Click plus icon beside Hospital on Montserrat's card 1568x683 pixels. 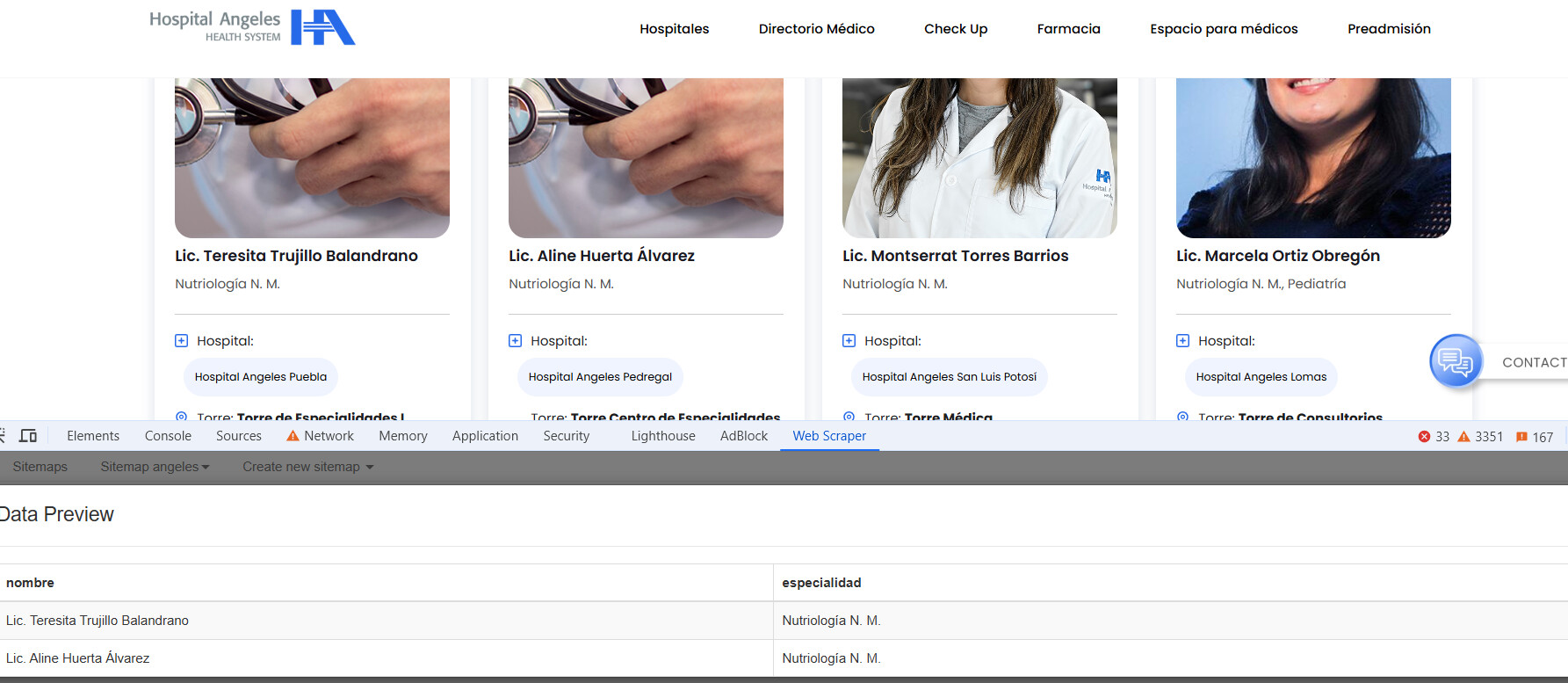849,341
